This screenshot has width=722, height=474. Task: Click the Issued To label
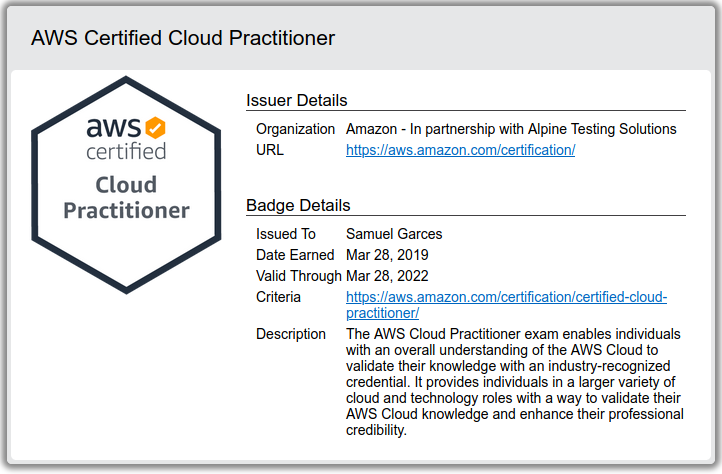click(x=286, y=234)
